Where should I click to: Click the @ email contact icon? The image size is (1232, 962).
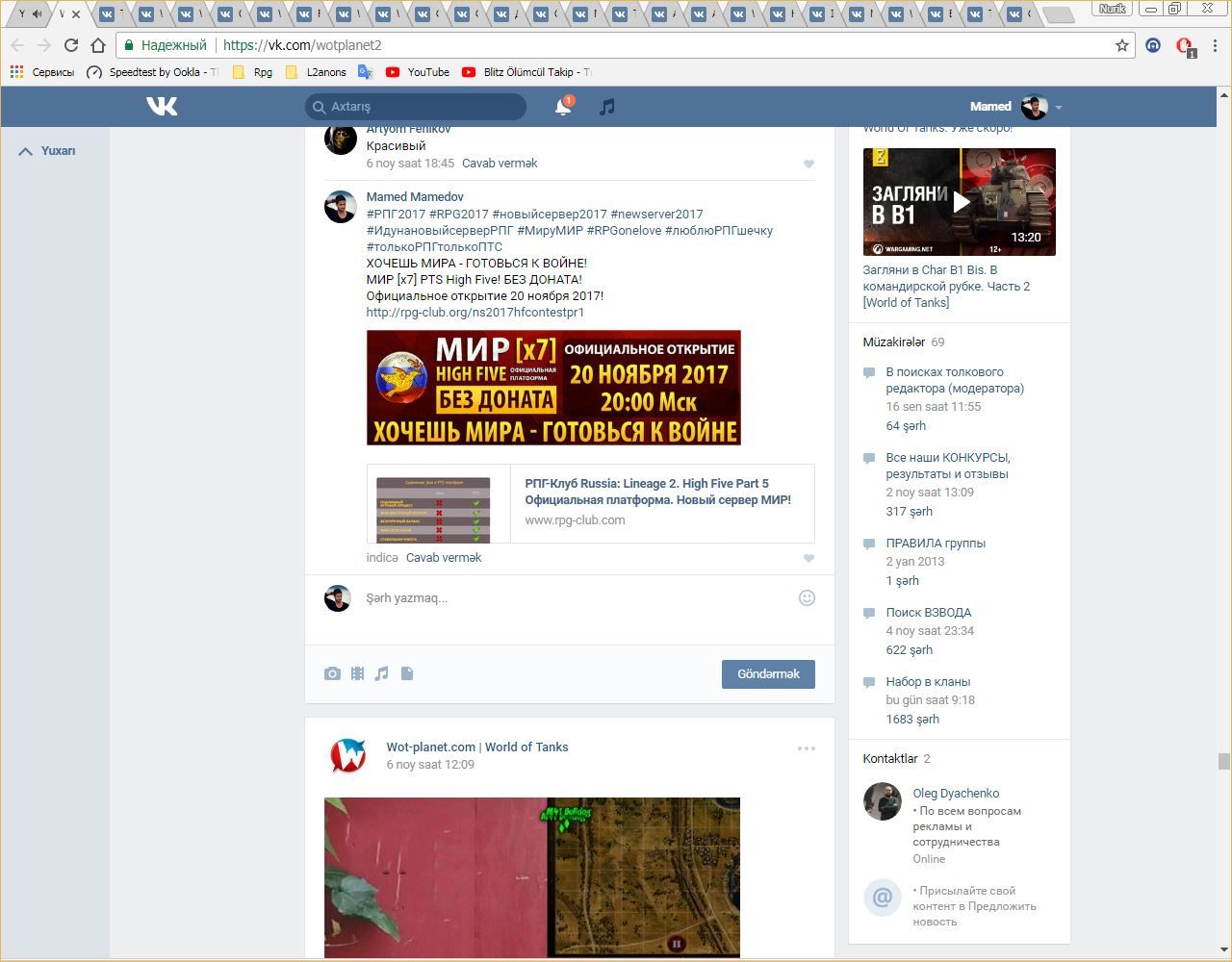pyautogui.click(x=882, y=899)
